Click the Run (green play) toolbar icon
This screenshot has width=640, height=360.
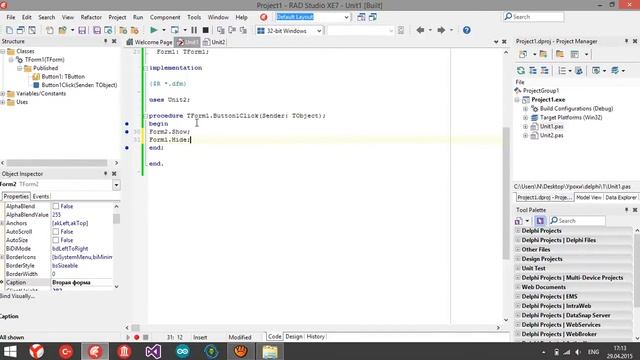[153, 30]
